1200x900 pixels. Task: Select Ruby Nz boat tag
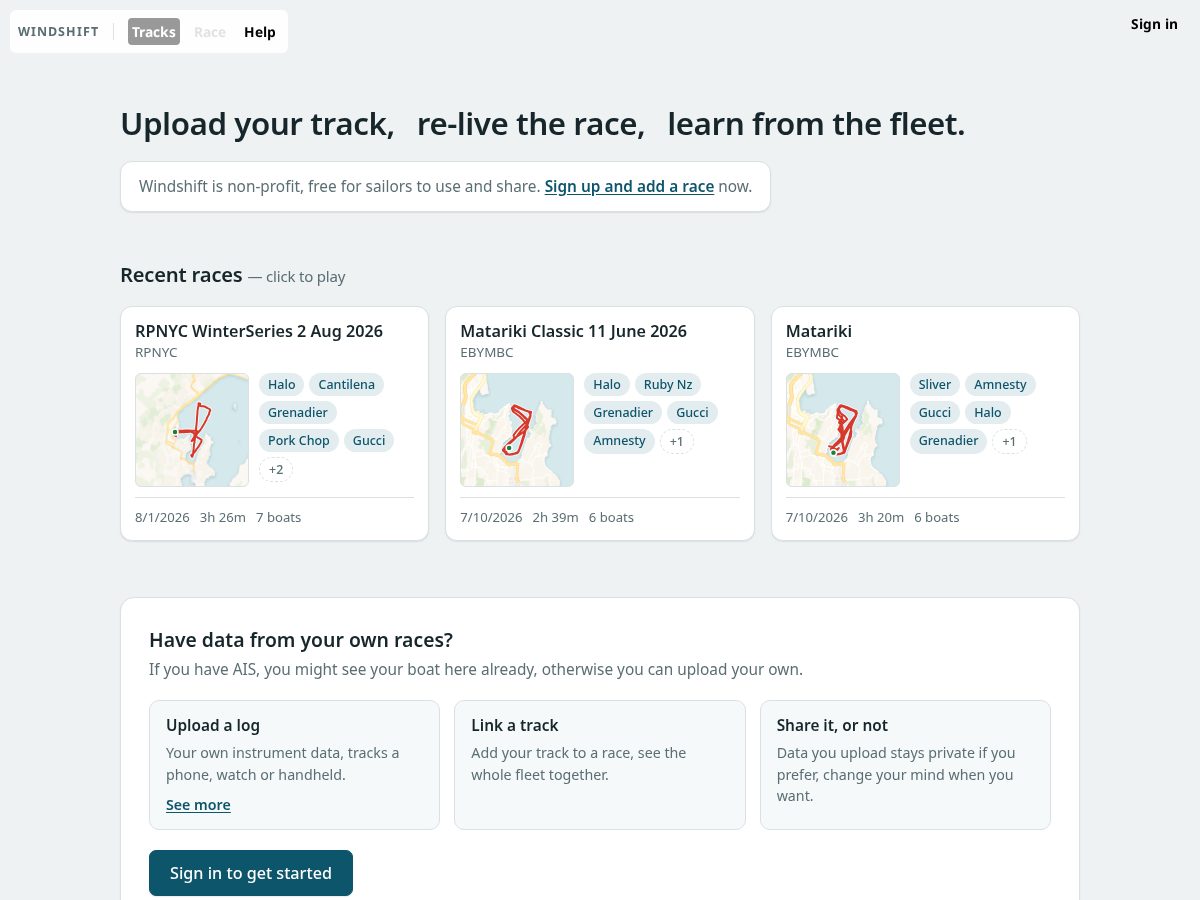(x=668, y=385)
